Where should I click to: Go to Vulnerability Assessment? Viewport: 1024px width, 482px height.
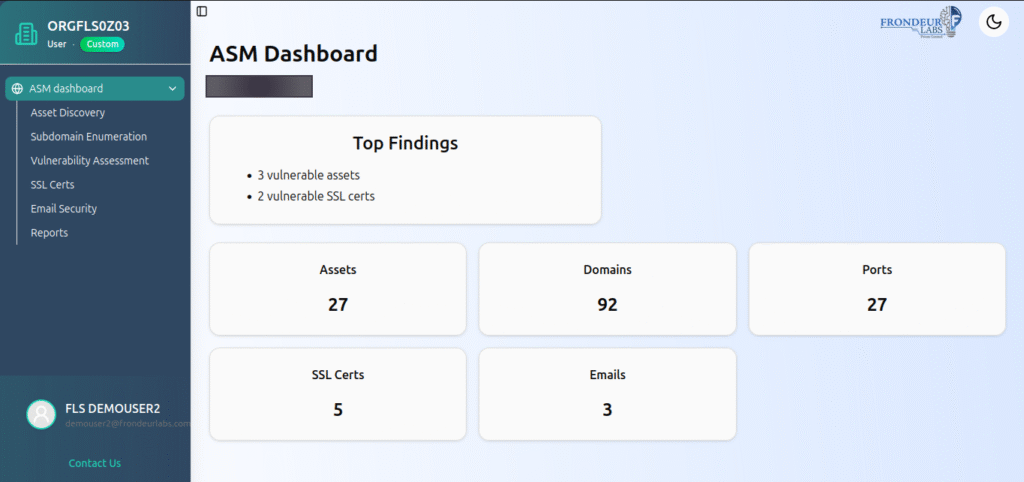point(89,161)
